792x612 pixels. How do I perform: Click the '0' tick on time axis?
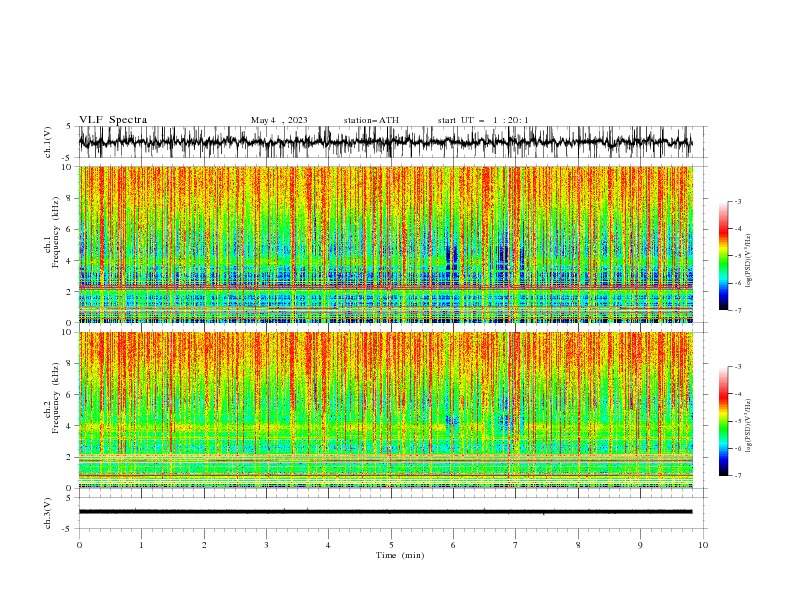(x=79, y=545)
